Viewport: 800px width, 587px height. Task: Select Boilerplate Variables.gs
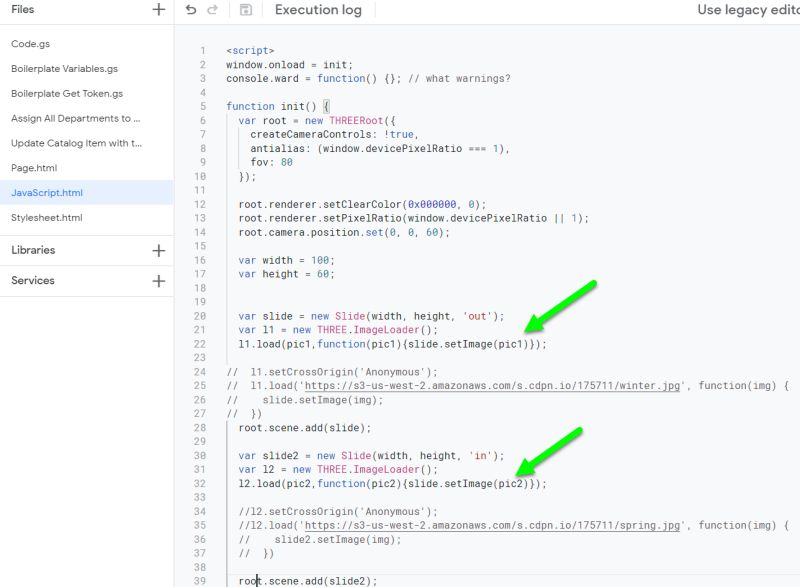[66, 69]
